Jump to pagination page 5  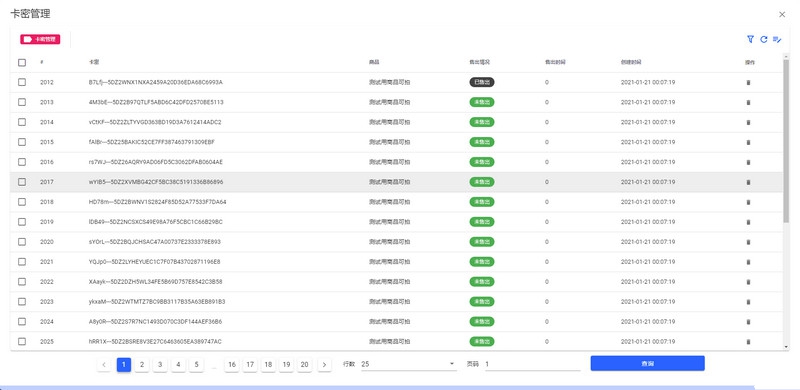tap(196, 364)
